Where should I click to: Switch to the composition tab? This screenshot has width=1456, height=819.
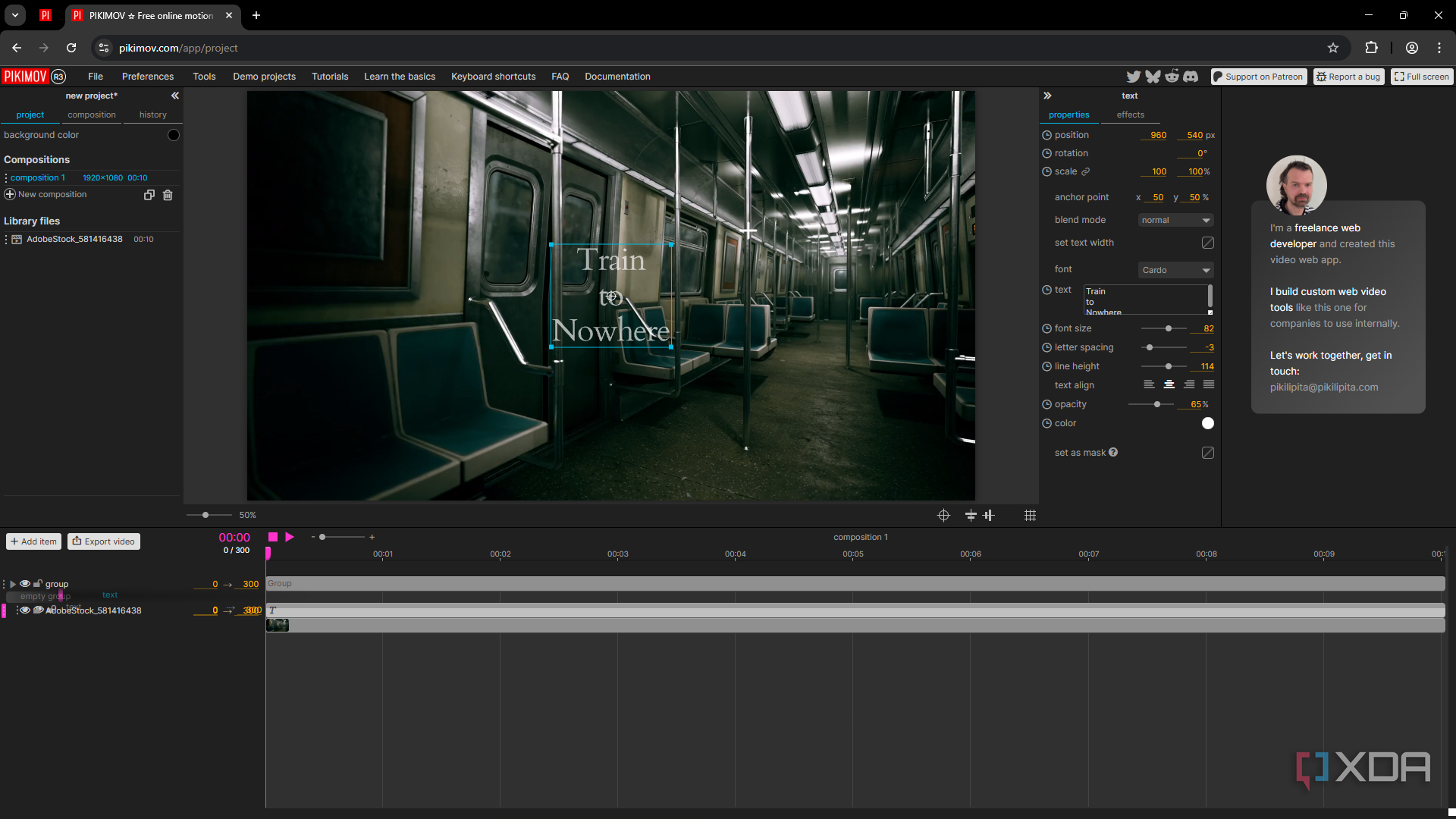92,115
